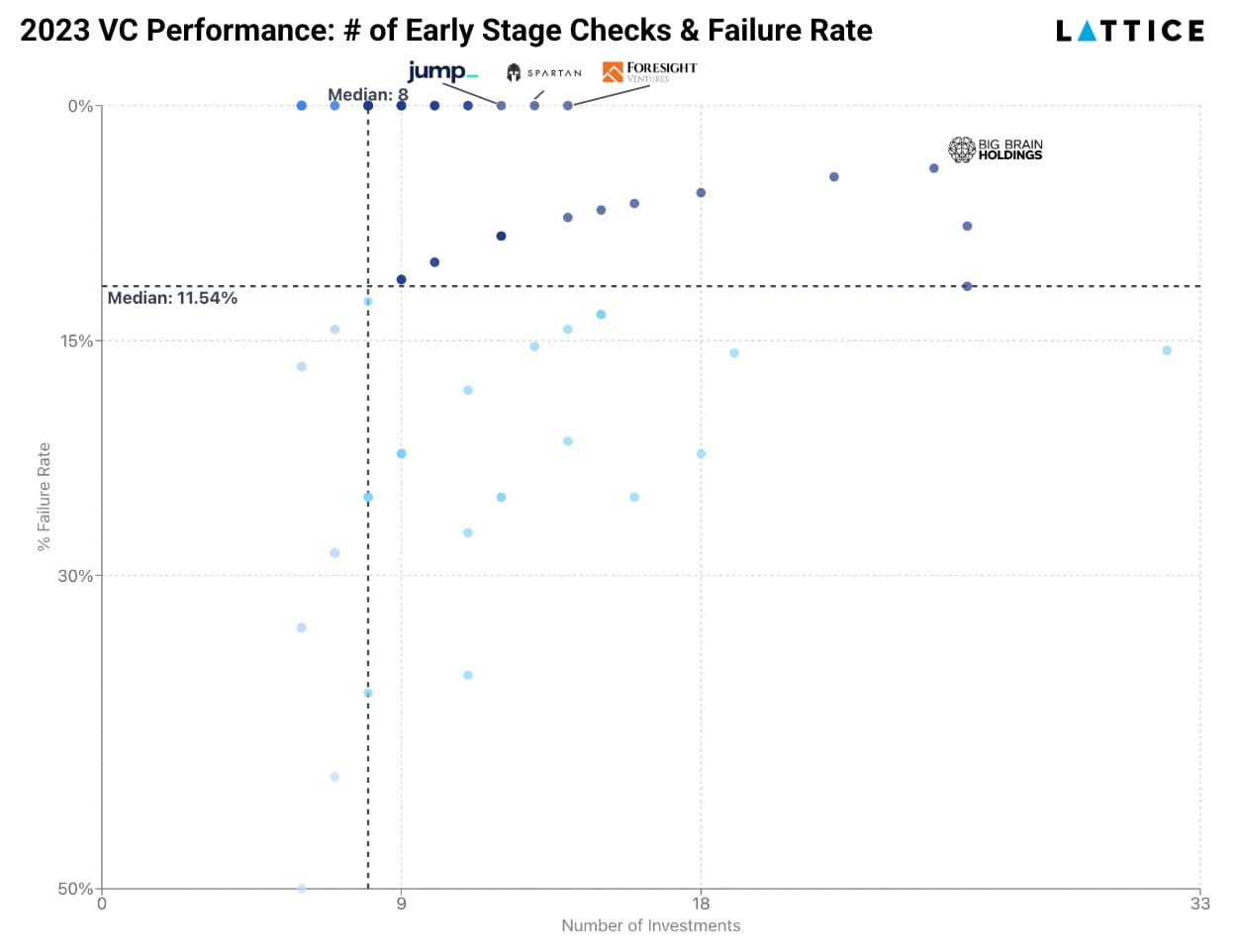
Task: Click the Big Brain Holdings logo
Action: point(996,149)
